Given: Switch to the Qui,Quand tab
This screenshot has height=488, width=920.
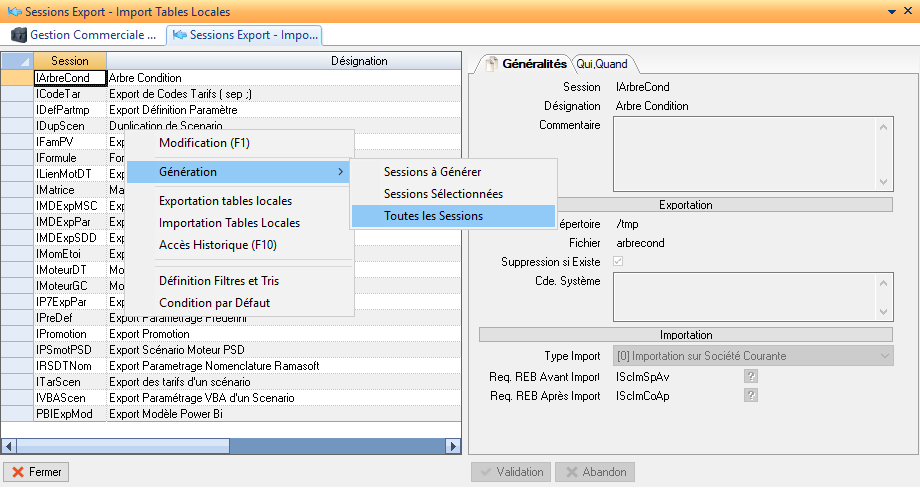Looking at the screenshot, I should click(x=602, y=64).
